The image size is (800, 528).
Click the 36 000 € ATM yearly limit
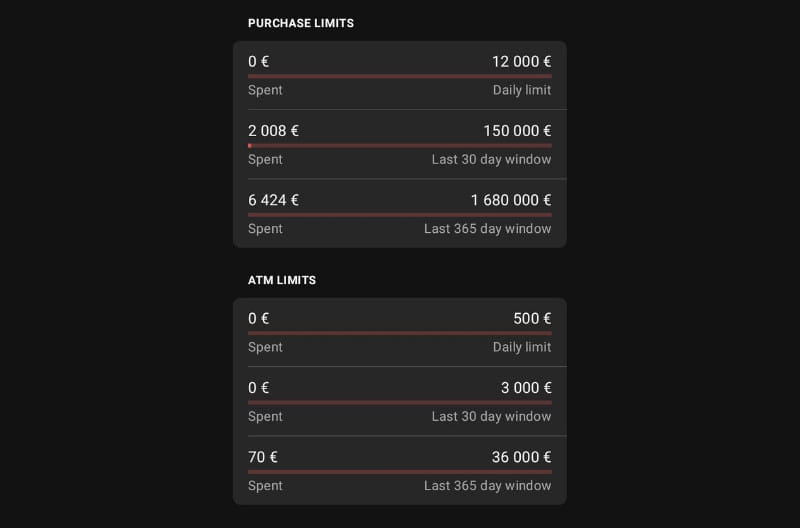[521, 458]
